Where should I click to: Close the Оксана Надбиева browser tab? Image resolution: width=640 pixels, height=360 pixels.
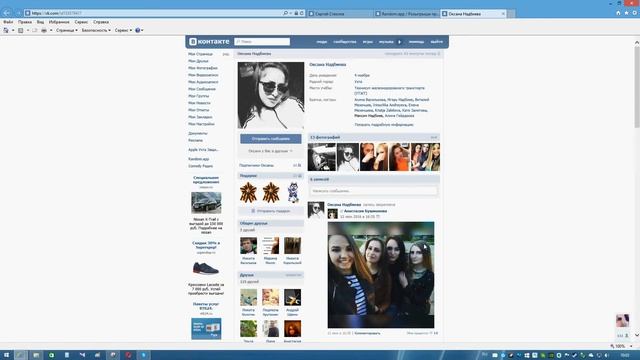(x=503, y=13)
